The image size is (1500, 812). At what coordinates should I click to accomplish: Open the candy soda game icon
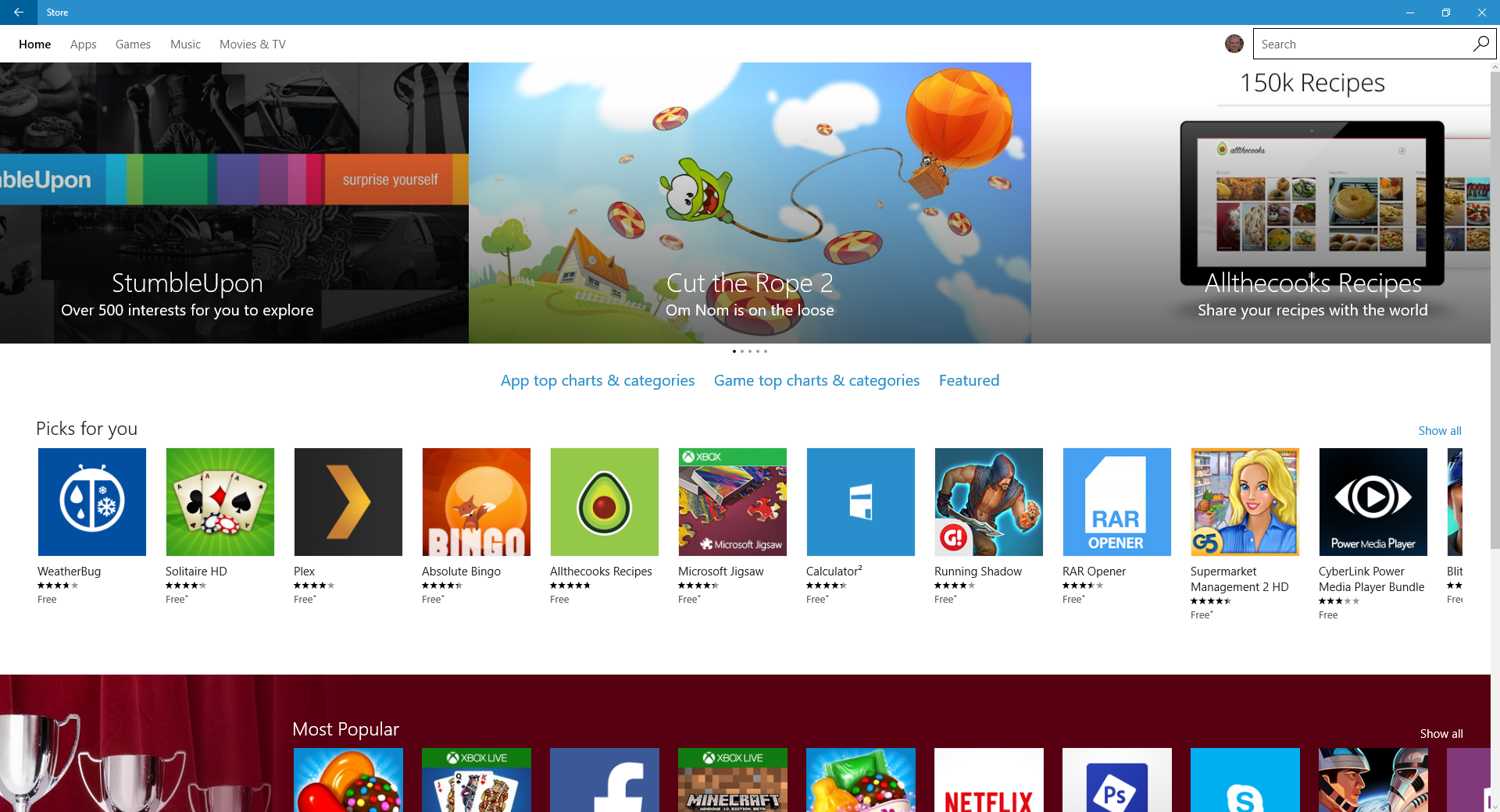coord(861,780)
